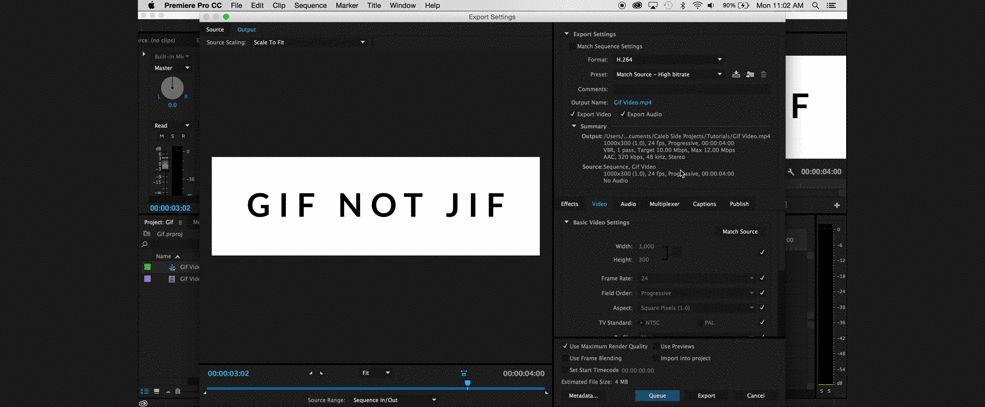Select the PAL TV standard
Image resolution: width=985 pixels, height=407 pixels.
coord(700,323)
